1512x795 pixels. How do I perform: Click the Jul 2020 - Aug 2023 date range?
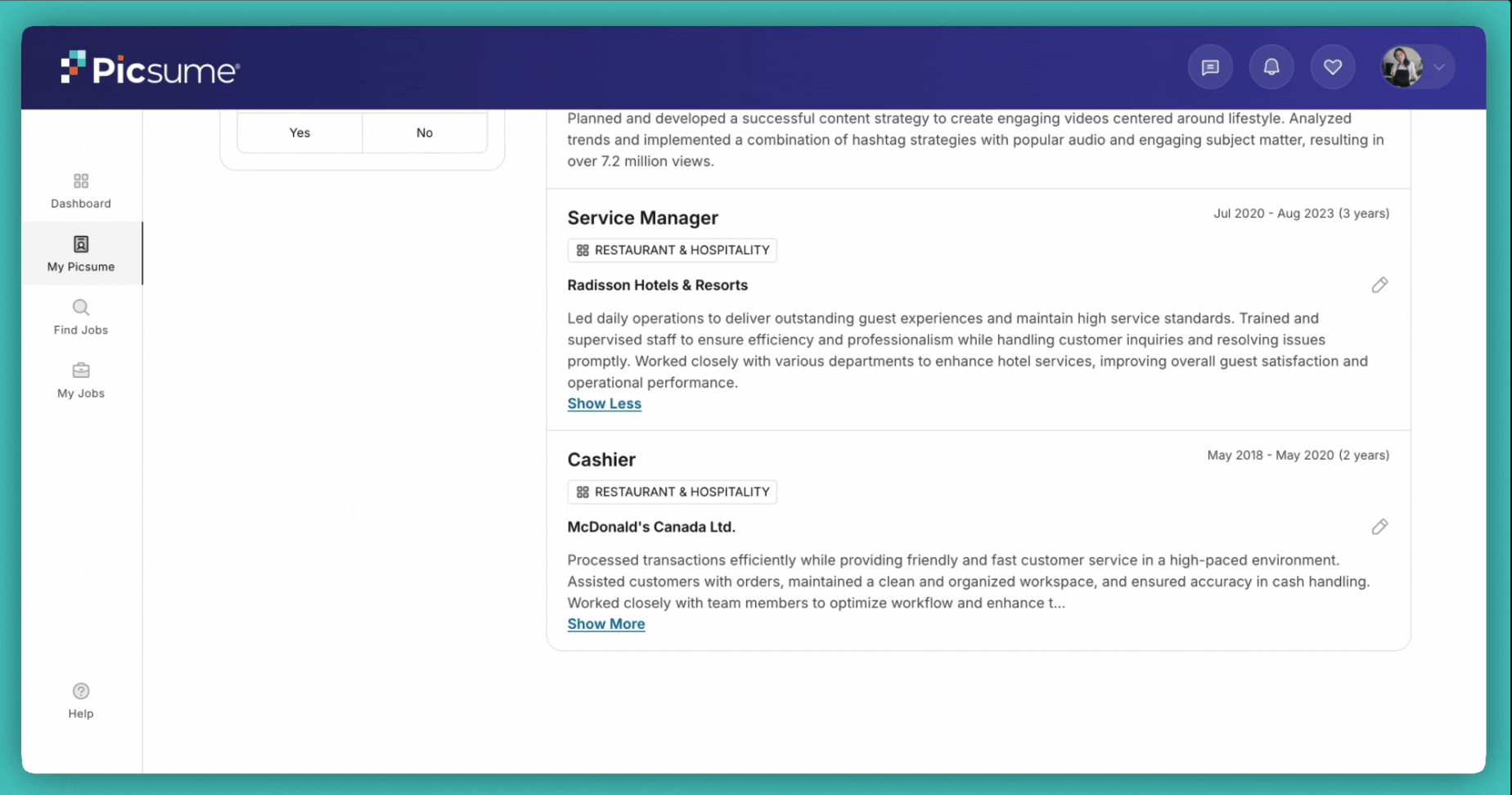coord(1301,213)
